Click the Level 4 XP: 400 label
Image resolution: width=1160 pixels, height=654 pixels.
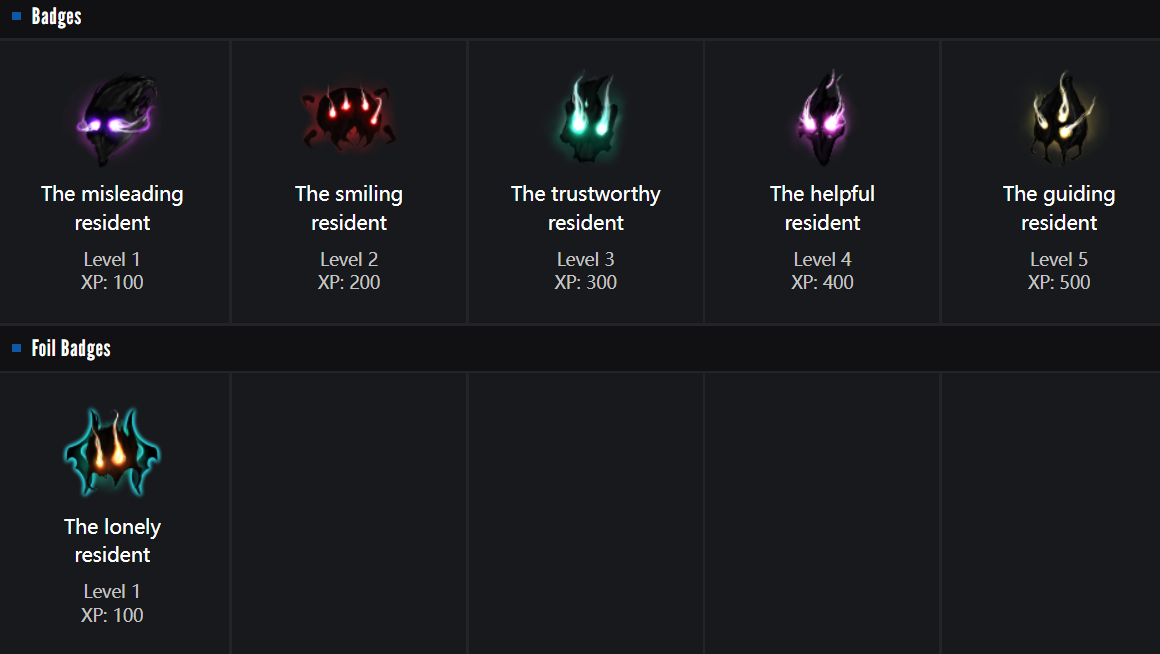click(x=822, y=271)
